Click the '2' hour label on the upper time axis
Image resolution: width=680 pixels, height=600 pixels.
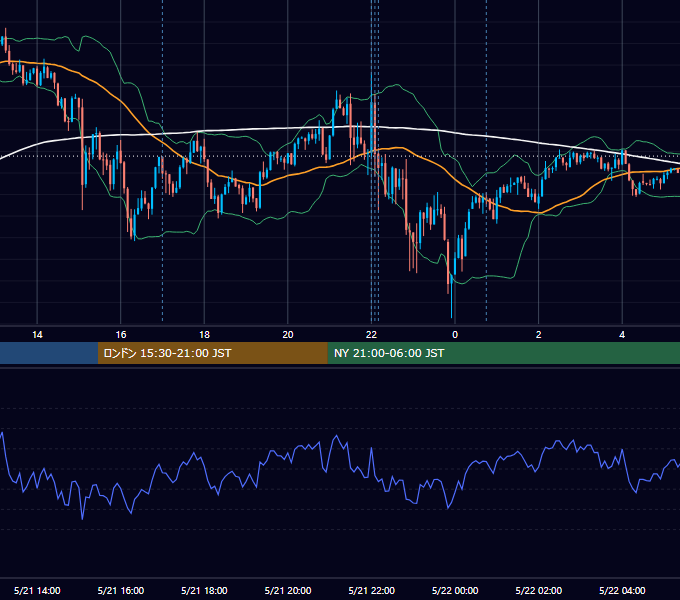pyautogui.click(x=539, y=335)
